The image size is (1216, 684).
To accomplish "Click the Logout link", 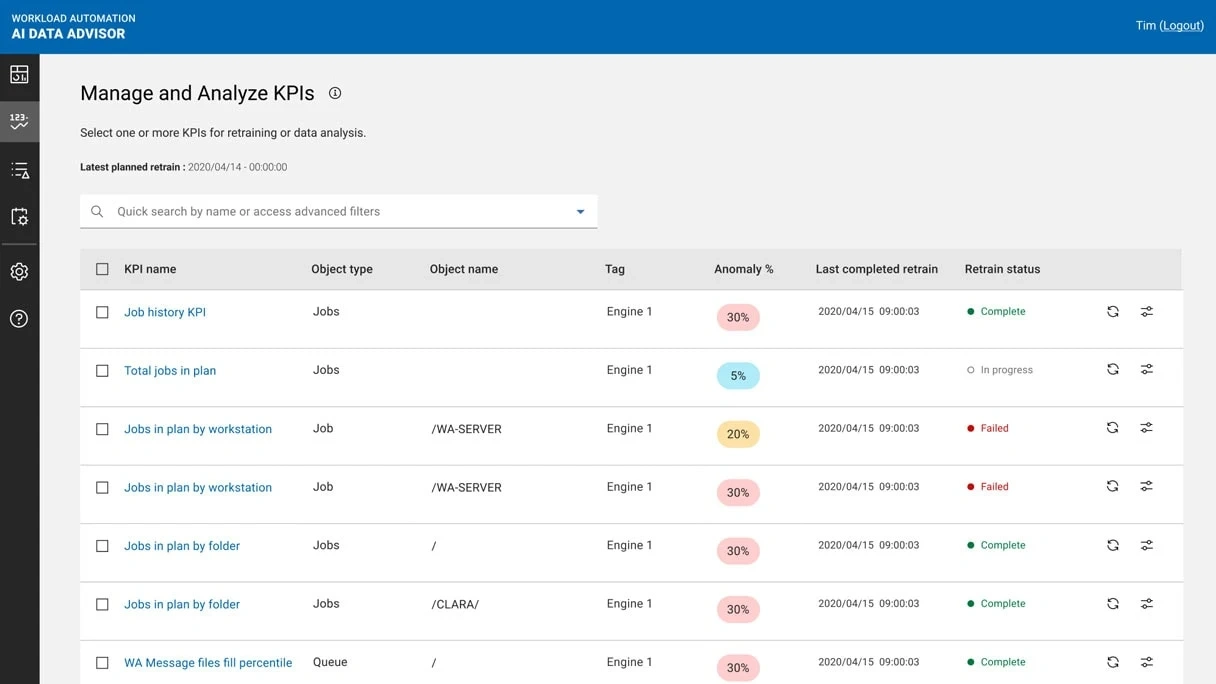I will pos(1181,26).
